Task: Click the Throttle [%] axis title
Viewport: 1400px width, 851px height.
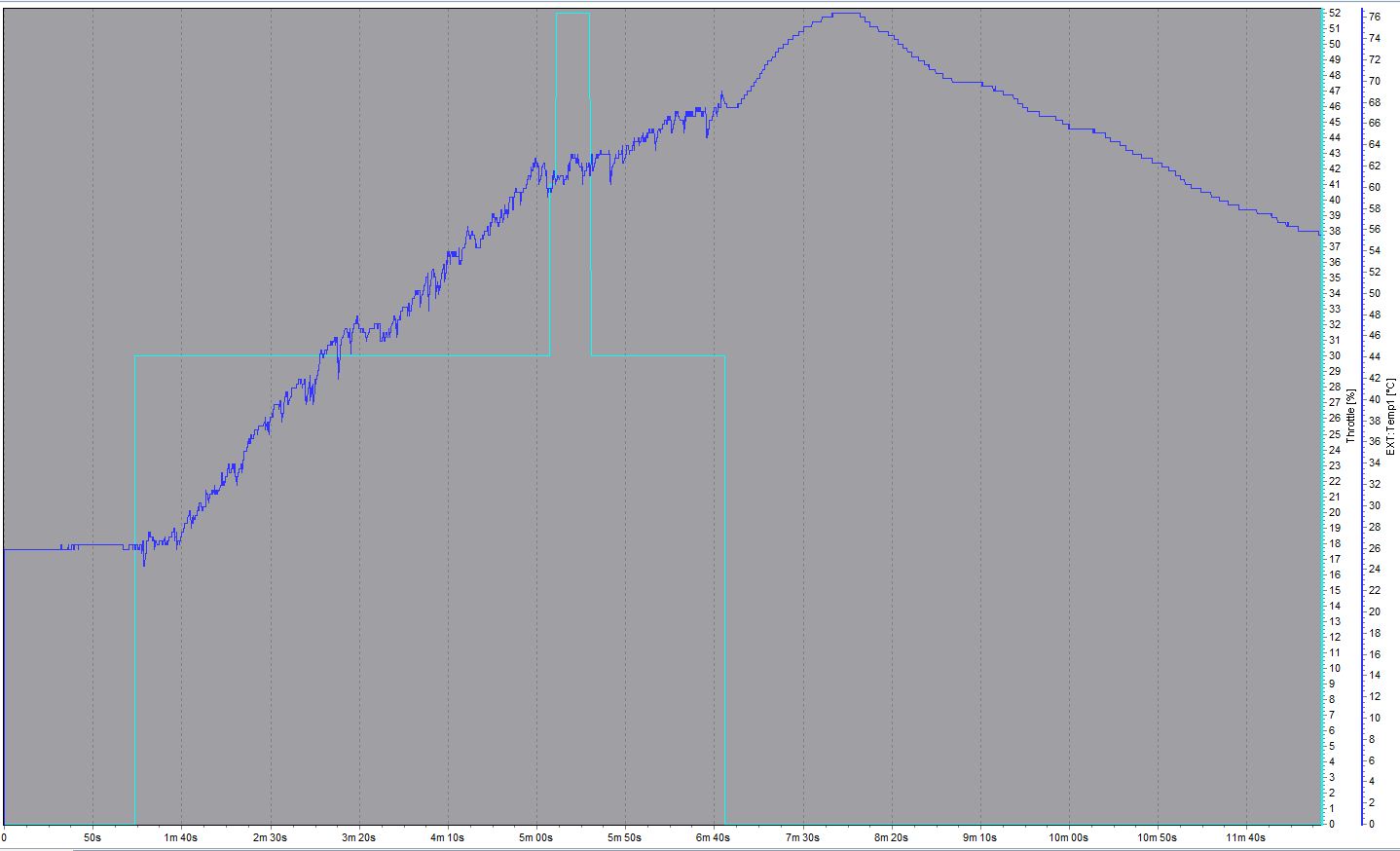Action: click(x=1351, y=416)
